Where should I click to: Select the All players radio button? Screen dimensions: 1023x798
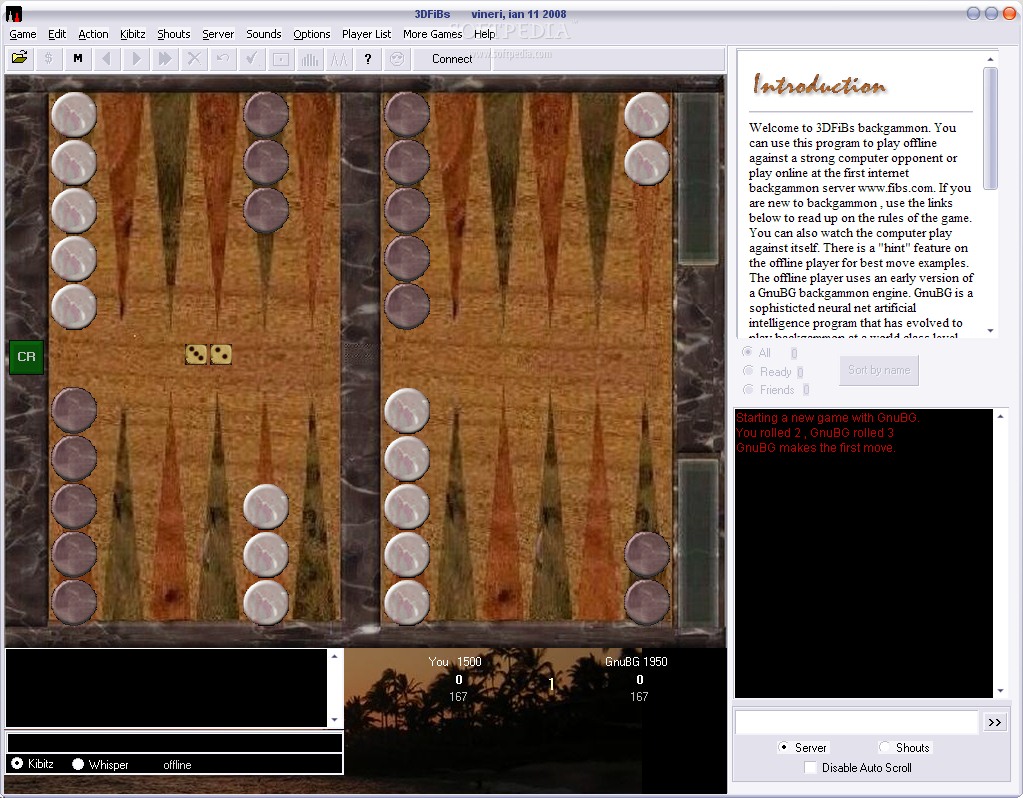[x=748, y=352]
